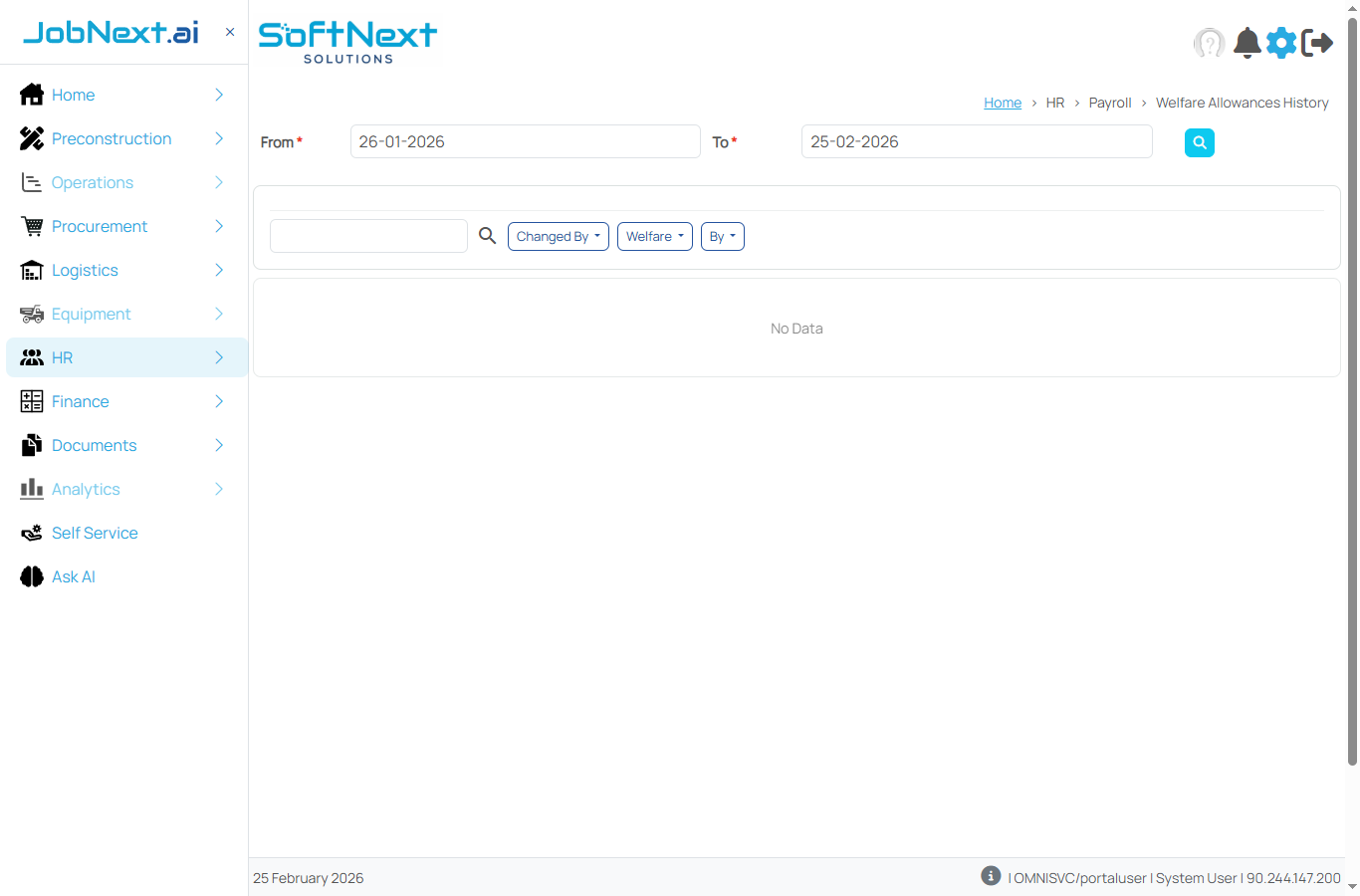Click the help headset icon

coord(1209,43)
